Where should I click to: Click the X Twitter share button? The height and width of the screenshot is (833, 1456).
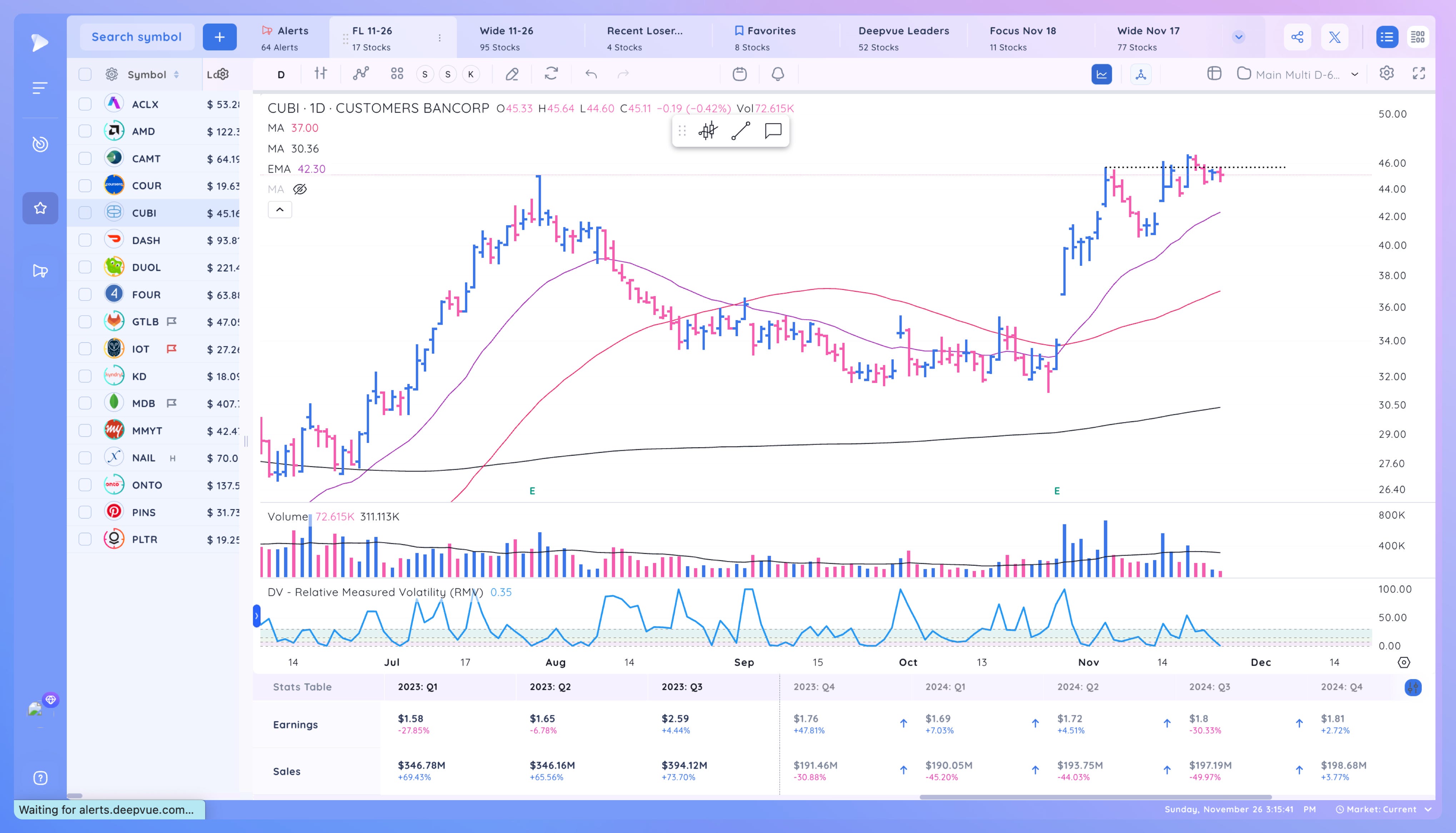click(1335, 37)
